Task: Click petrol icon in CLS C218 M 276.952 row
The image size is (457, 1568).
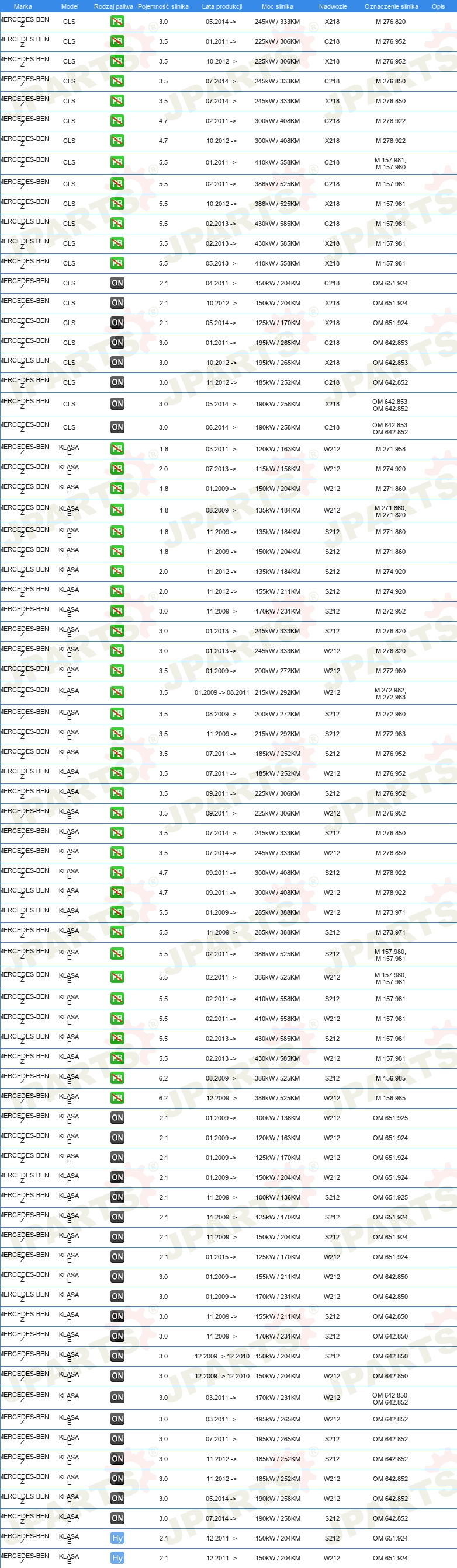Action: point(117,41)
